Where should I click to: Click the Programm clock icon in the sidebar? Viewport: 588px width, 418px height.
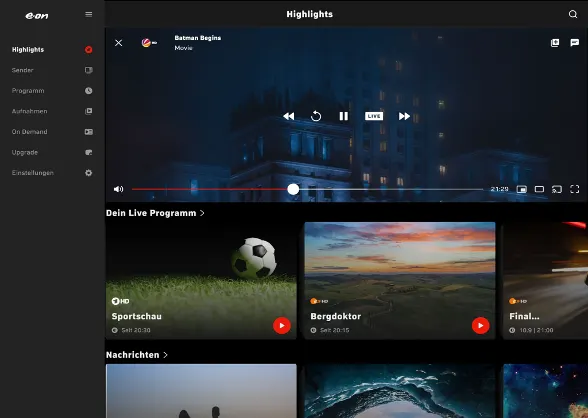point(88,91)
